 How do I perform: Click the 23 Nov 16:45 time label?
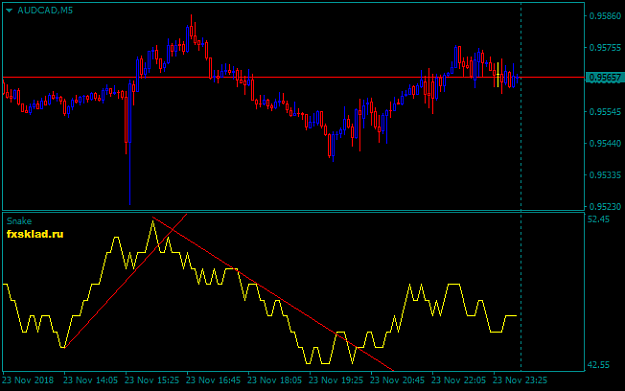pyautogui.click(x=213, y=380)
